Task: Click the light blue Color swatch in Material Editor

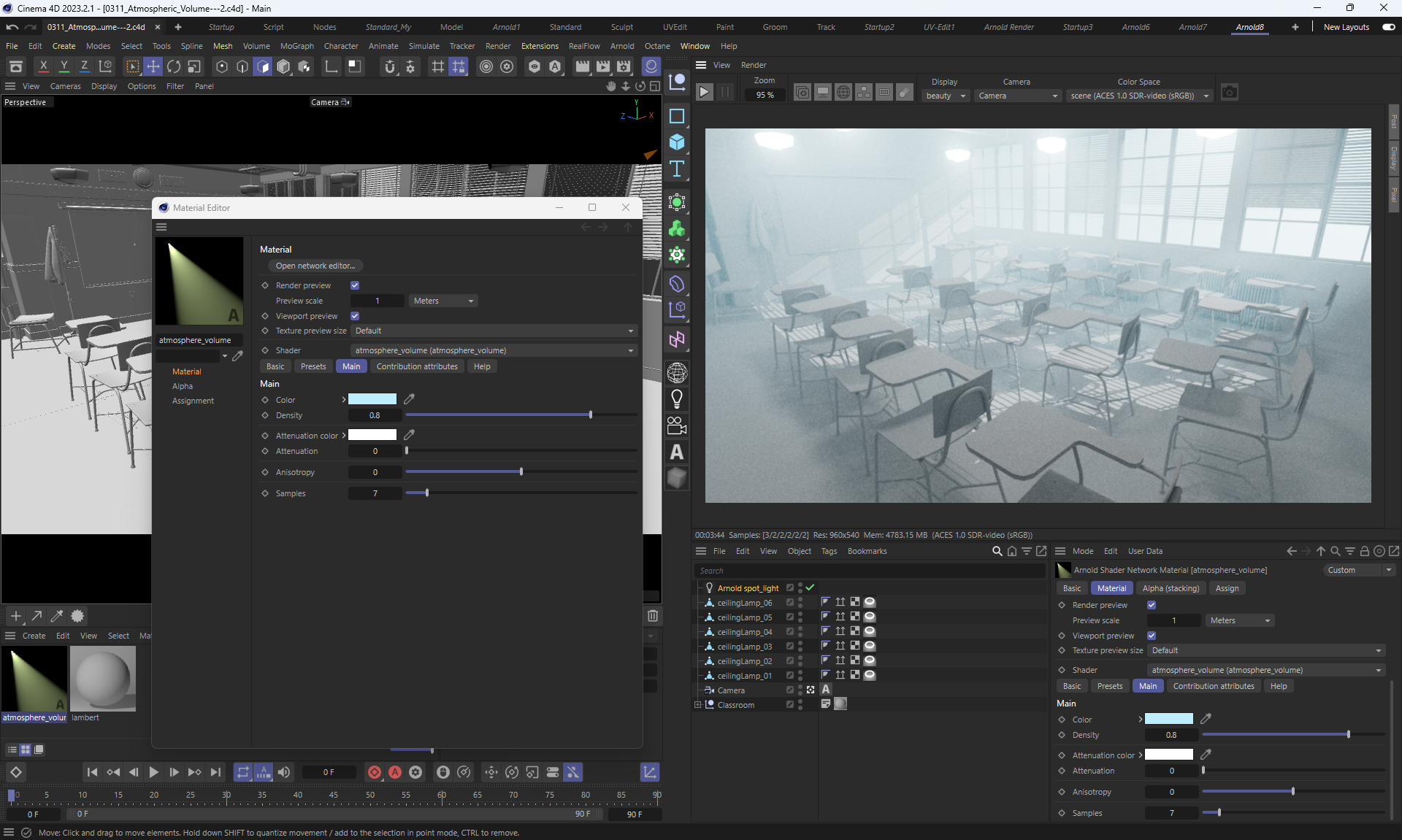Action: coord(372,399)
